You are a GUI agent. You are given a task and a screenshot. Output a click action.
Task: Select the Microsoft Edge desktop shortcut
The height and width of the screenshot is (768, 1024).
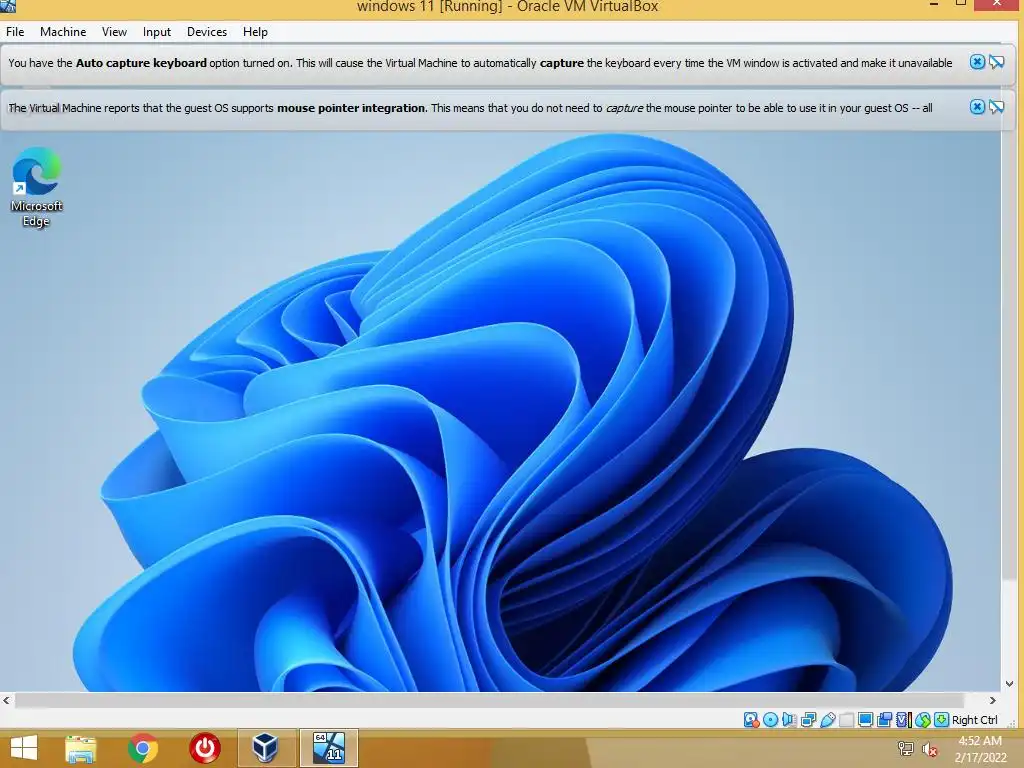(37, 187)
